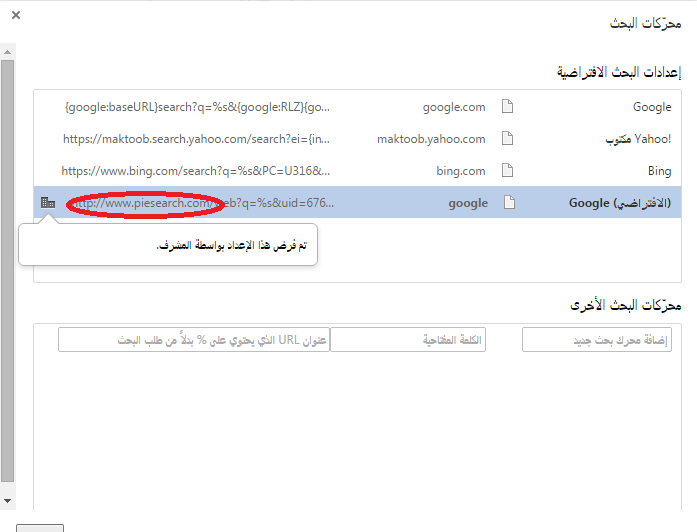Focus the عنوان URL input field
Viewport: 697px width, 532px height.
coord(194,340)
